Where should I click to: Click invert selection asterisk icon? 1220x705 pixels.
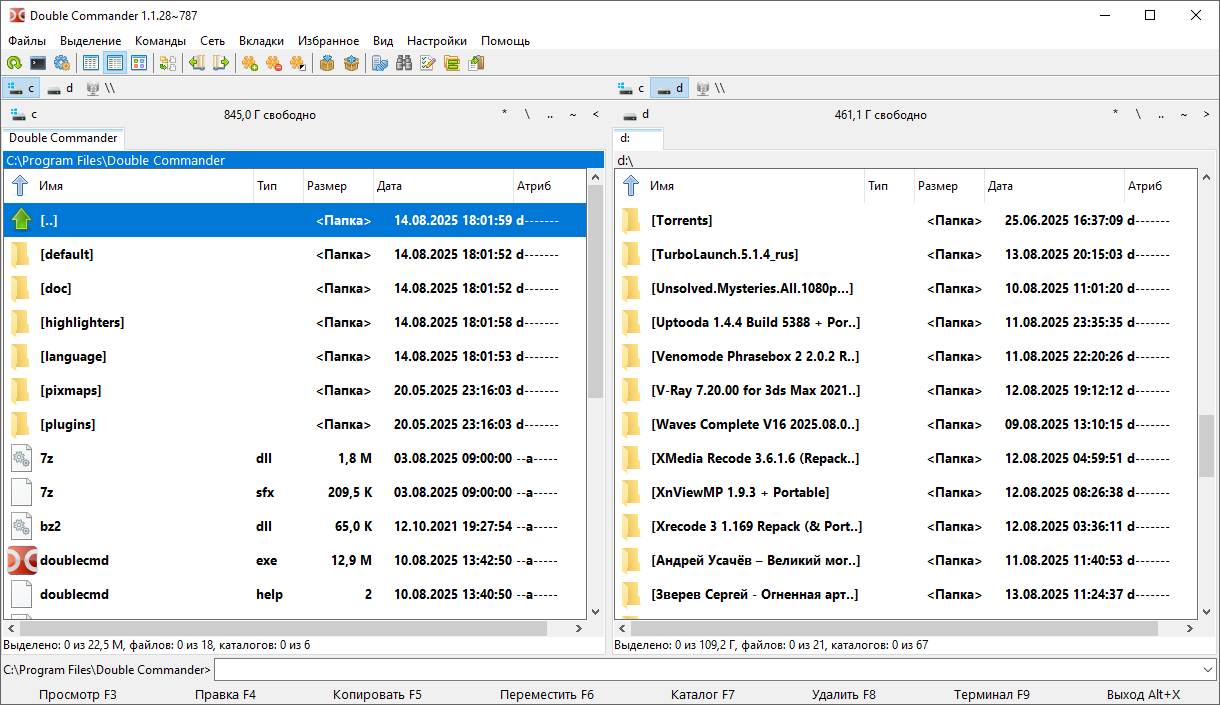click(x=298, y=63)
